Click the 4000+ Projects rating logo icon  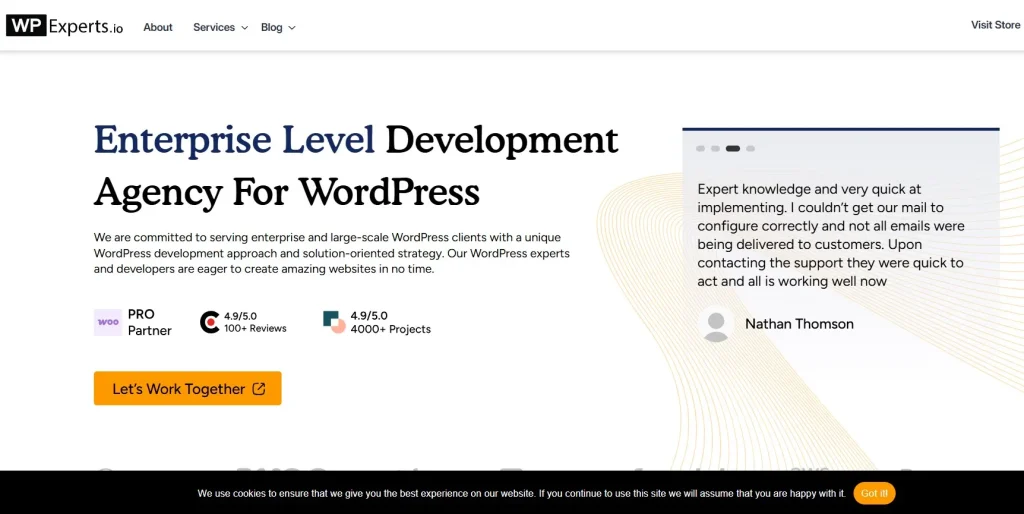pos(334,322)
